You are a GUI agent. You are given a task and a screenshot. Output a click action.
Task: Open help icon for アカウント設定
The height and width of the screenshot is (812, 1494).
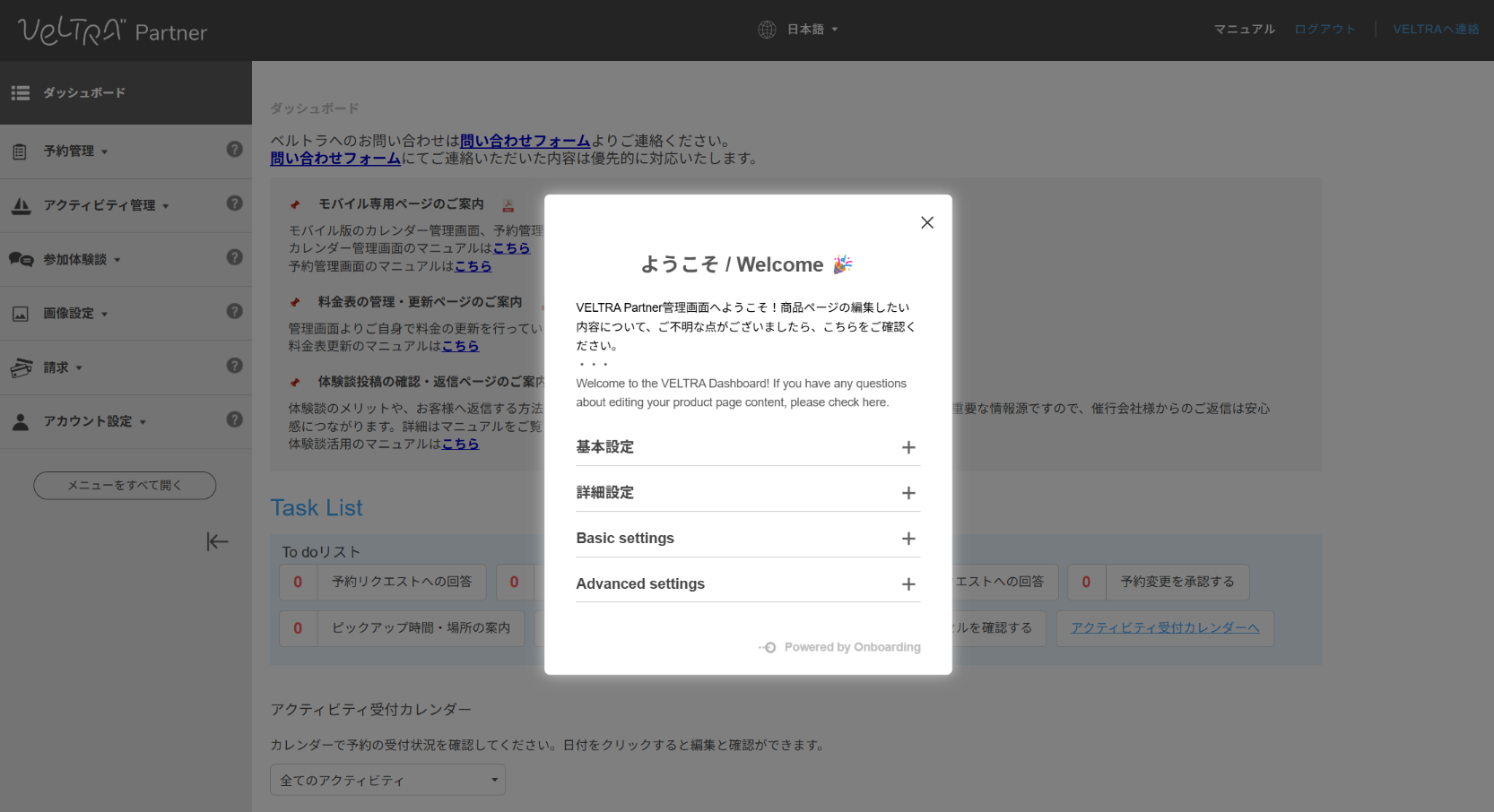point(234,419)
